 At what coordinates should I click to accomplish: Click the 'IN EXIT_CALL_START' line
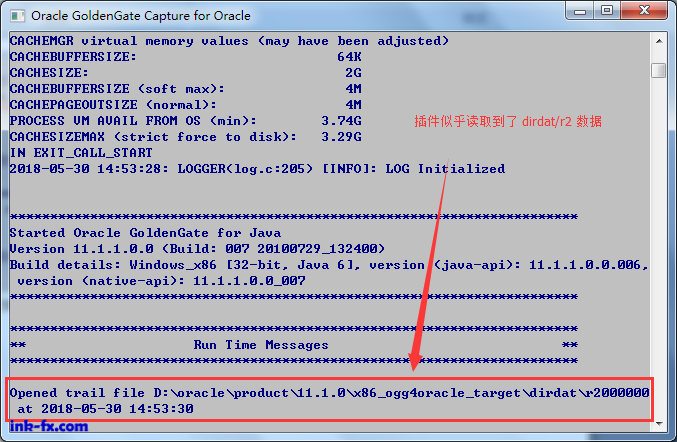pos(81,153)
